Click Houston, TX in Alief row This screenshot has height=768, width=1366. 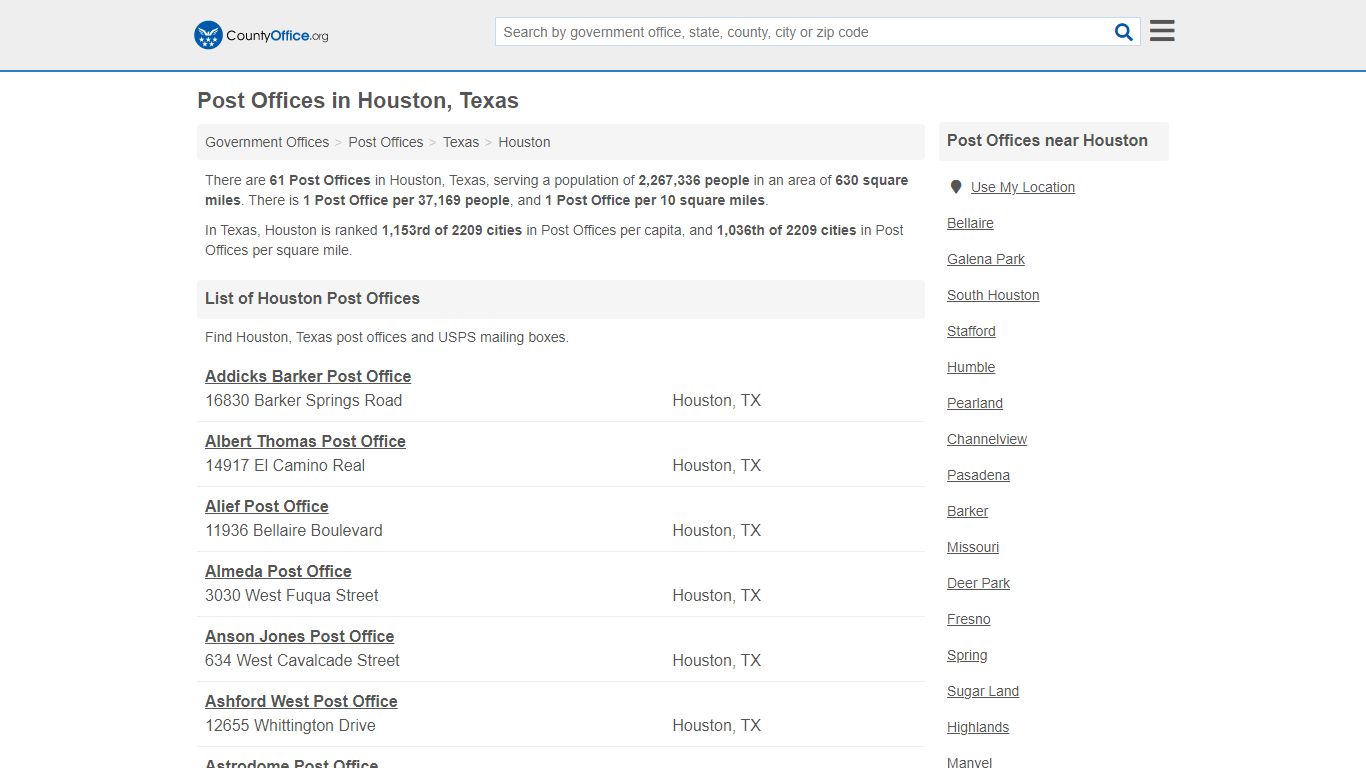pyautogui.click(x=717, y=530)
